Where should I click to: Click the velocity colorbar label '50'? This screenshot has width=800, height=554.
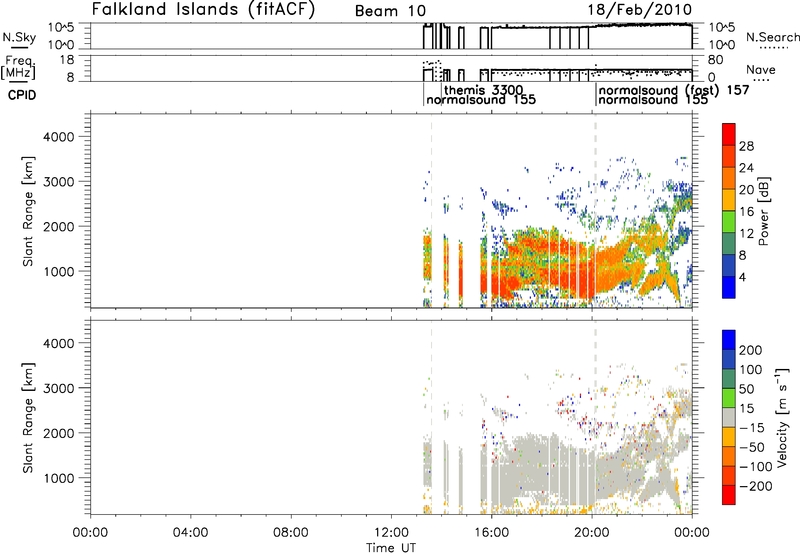747,389
